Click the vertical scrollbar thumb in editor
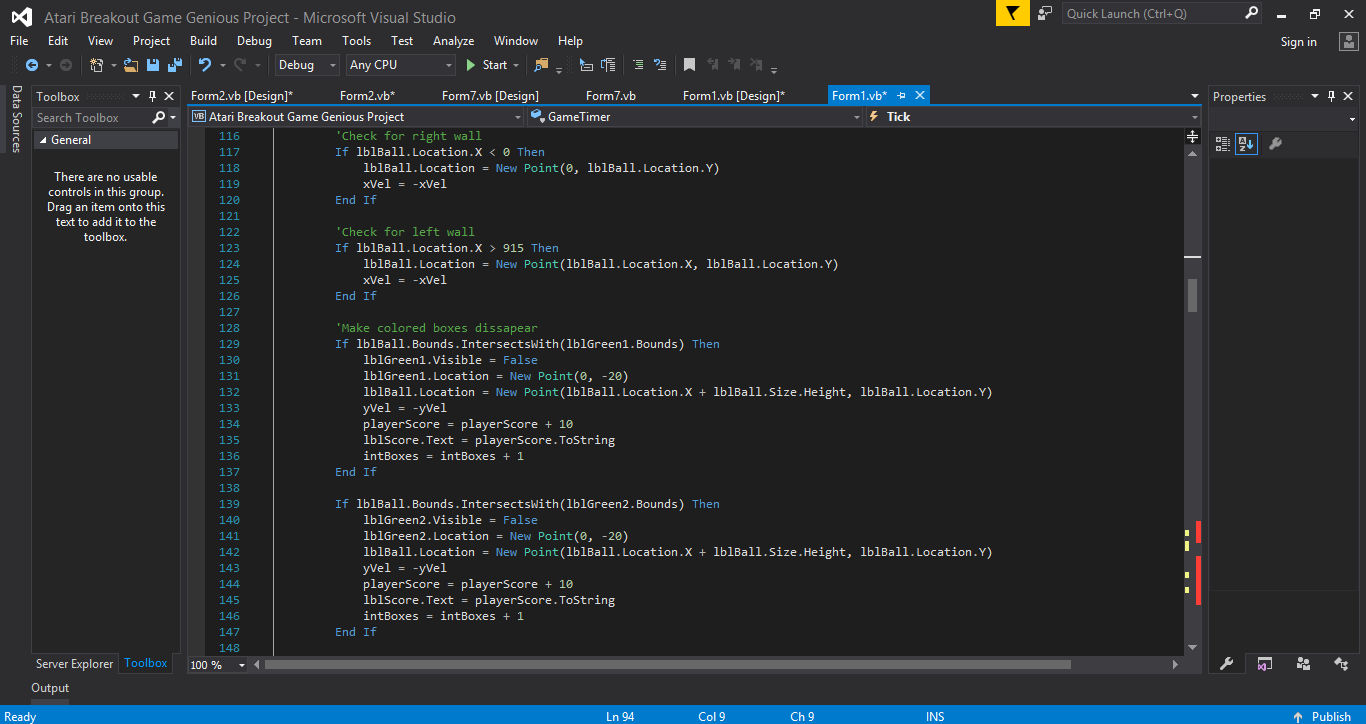1366x724 pixels. coord(1192,295)
